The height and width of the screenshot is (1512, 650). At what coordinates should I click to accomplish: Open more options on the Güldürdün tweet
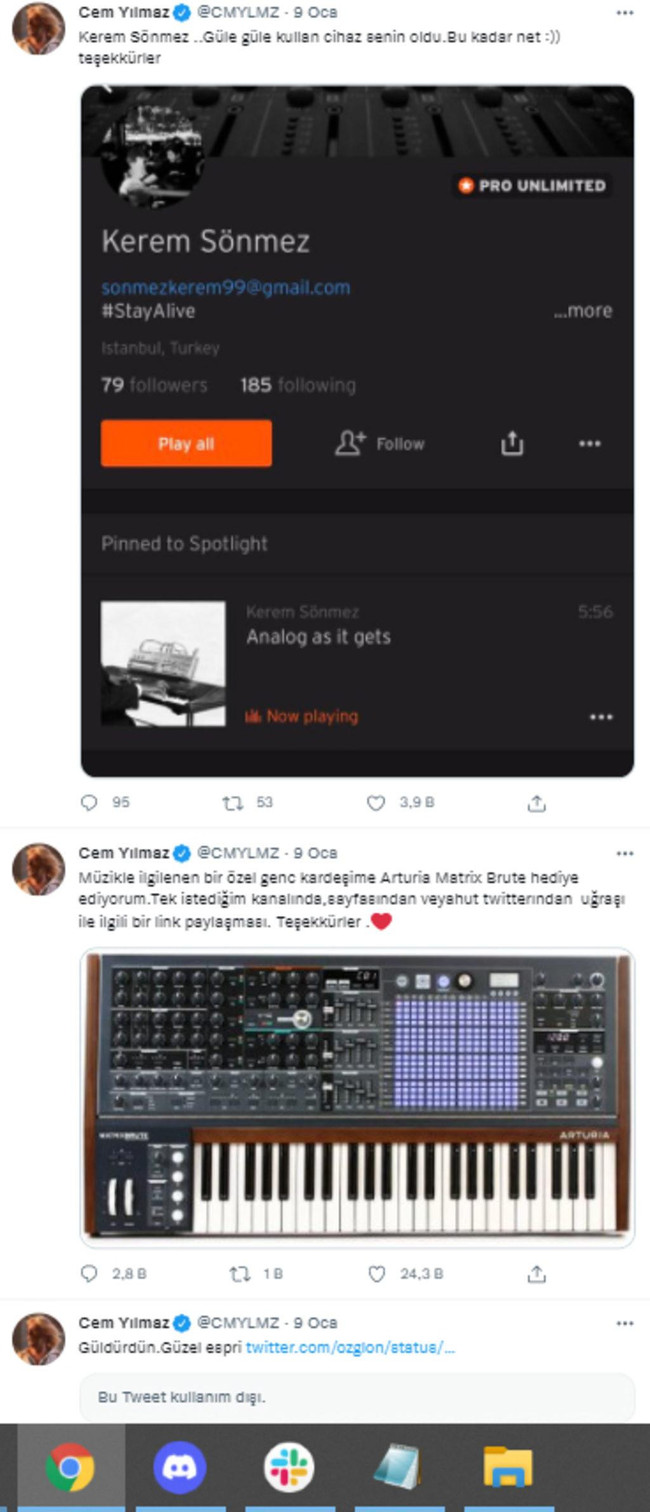click(x=625, y=1323)
